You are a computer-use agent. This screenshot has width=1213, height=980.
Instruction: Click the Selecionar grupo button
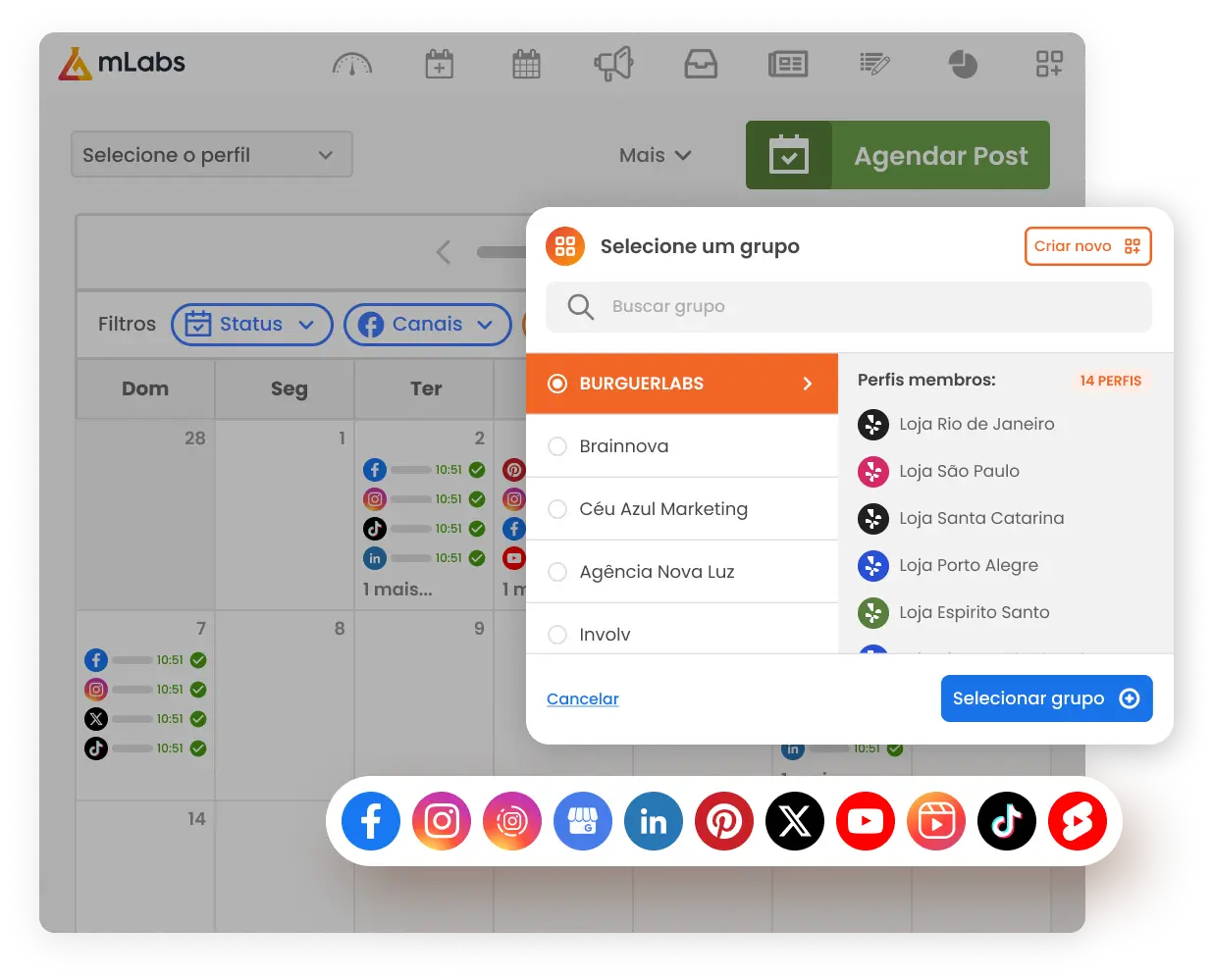[1046, 698]
